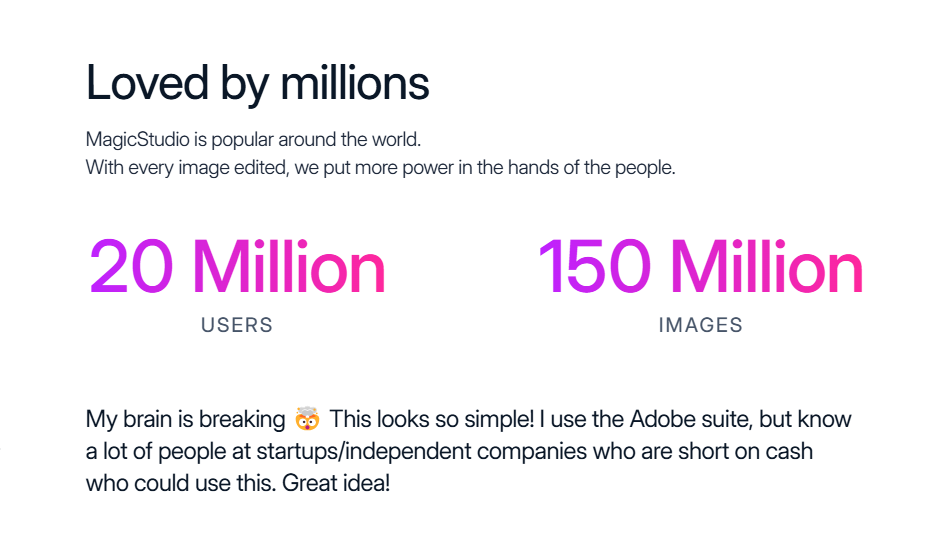Click the USERS label
936x553 pixels.
coord(237,325)
